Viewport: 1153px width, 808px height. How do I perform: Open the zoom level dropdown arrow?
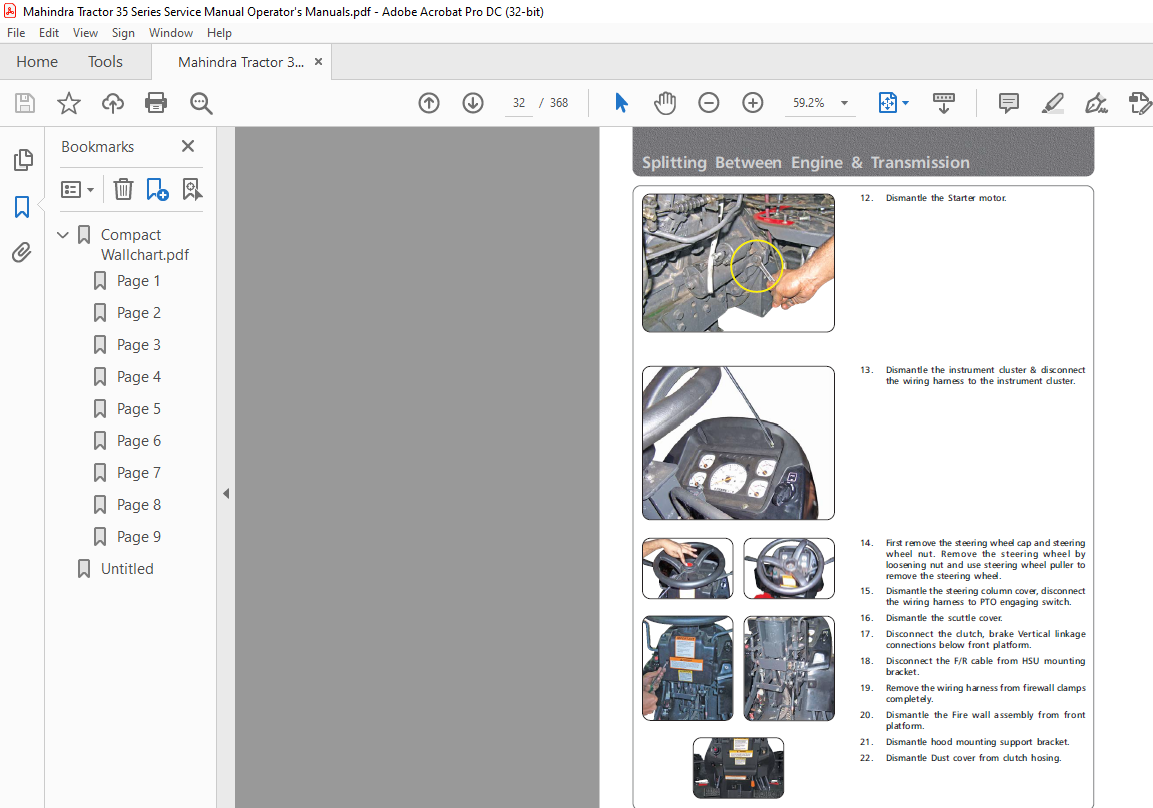[x=844, y=103]
